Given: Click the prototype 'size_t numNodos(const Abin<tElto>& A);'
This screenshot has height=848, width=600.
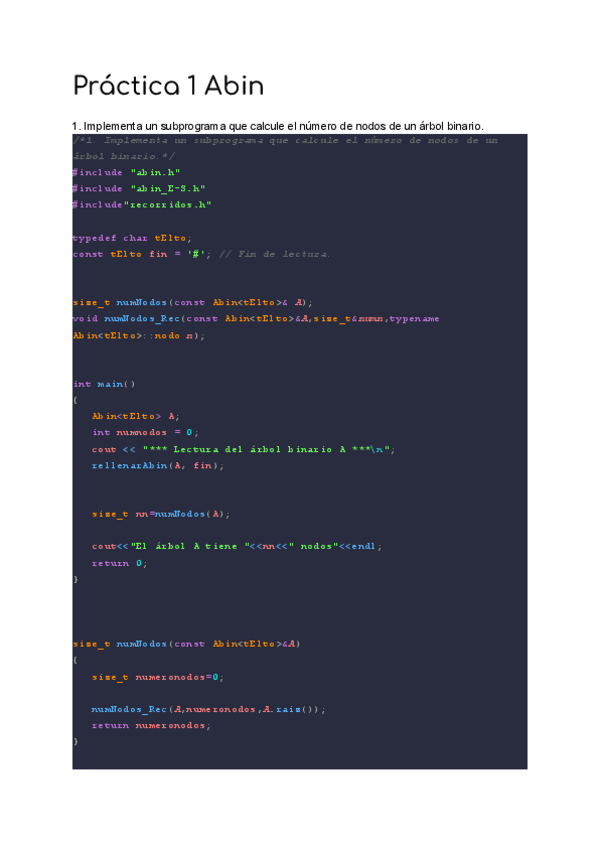Looking at the screenshot, I should (193, 303).
